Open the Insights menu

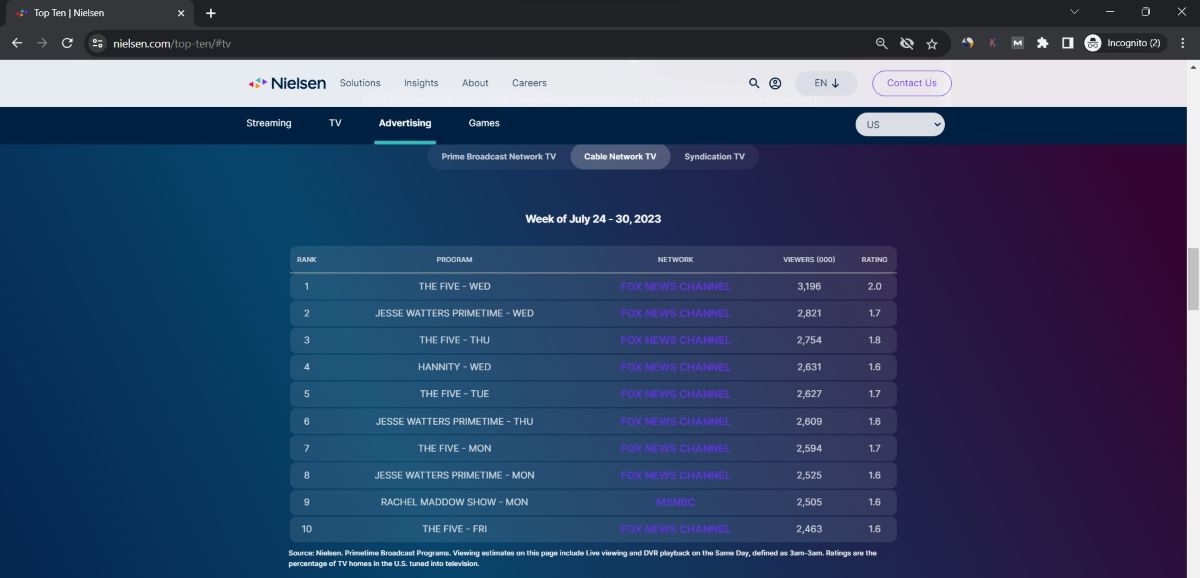pos(421,83)
